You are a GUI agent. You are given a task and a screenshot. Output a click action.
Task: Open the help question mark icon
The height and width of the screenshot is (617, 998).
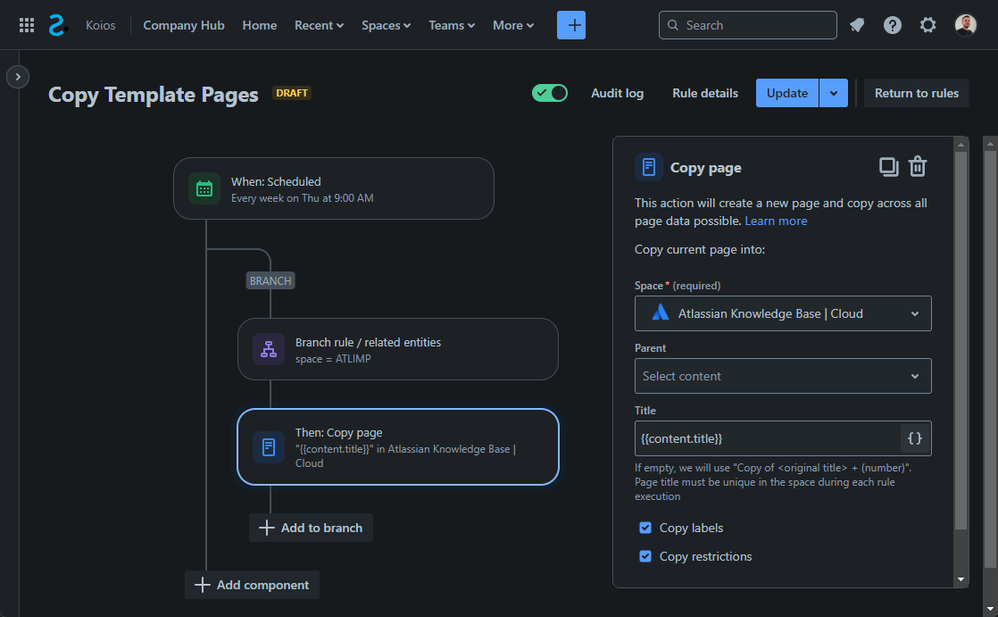(892, 25)
